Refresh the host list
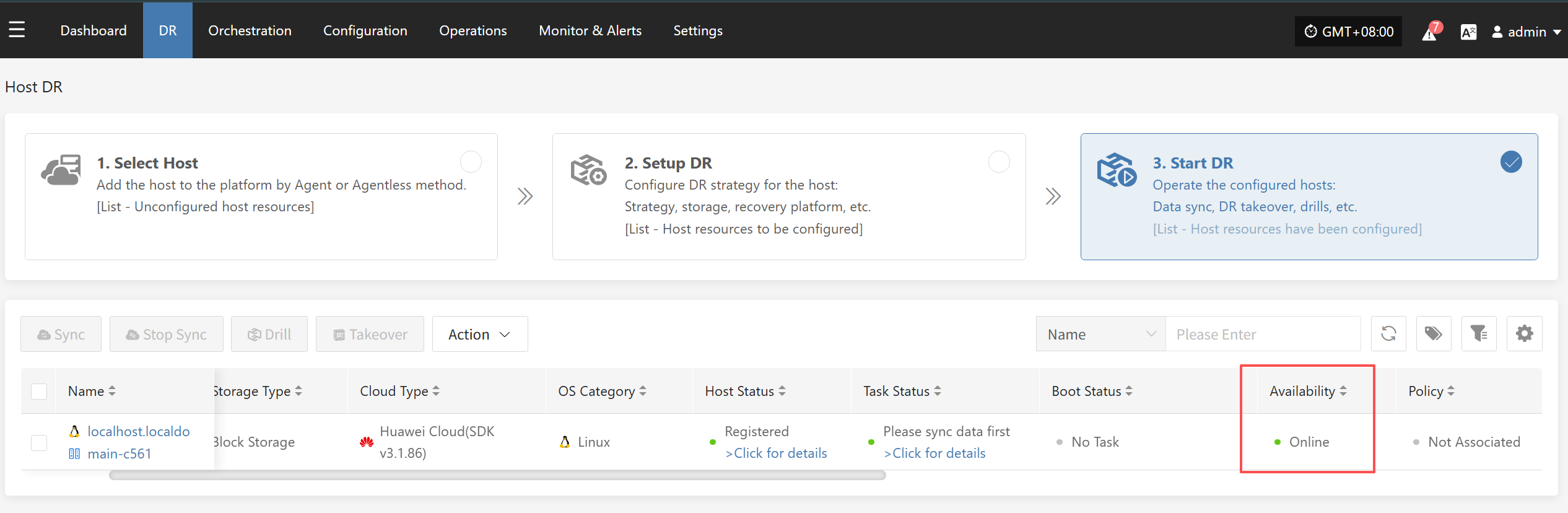 point(1388,334)
